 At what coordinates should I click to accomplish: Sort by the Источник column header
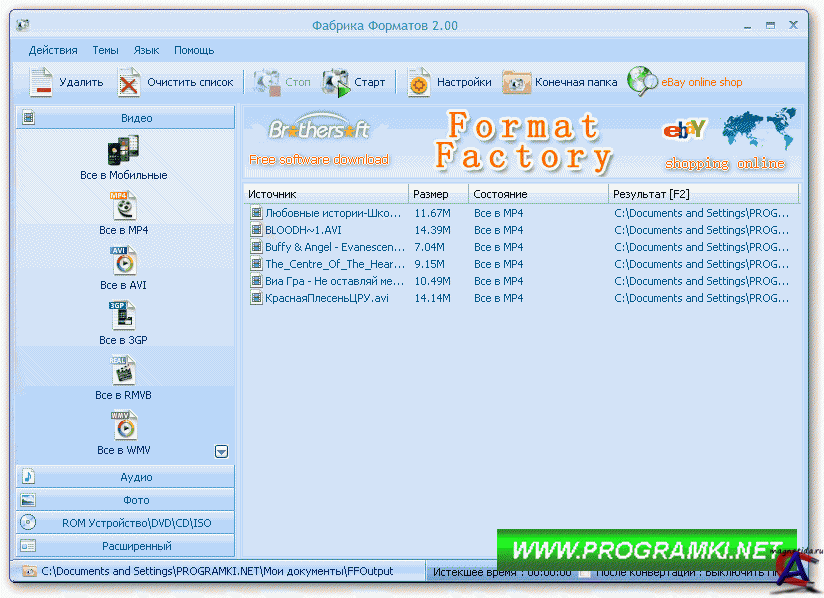coord(326,194)
